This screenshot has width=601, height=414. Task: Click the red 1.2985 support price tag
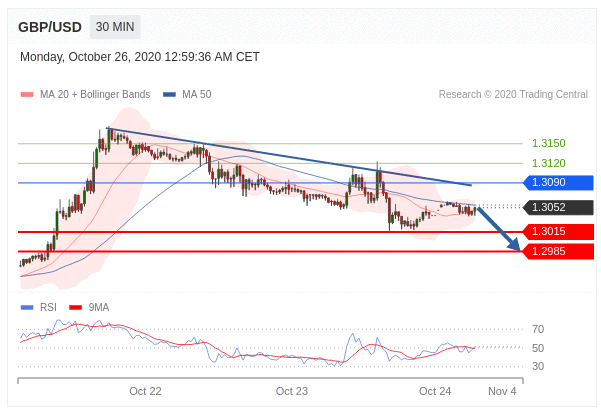tap(558, 251)
